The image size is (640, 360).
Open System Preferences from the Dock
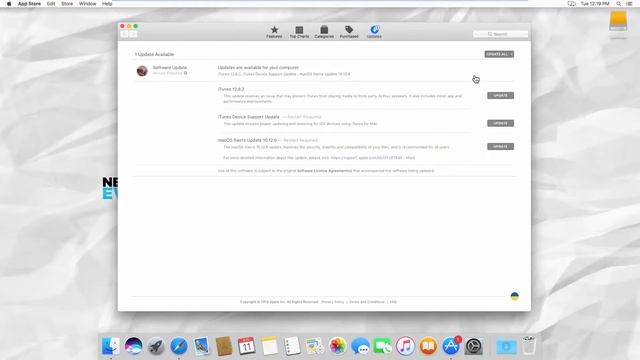473,346
